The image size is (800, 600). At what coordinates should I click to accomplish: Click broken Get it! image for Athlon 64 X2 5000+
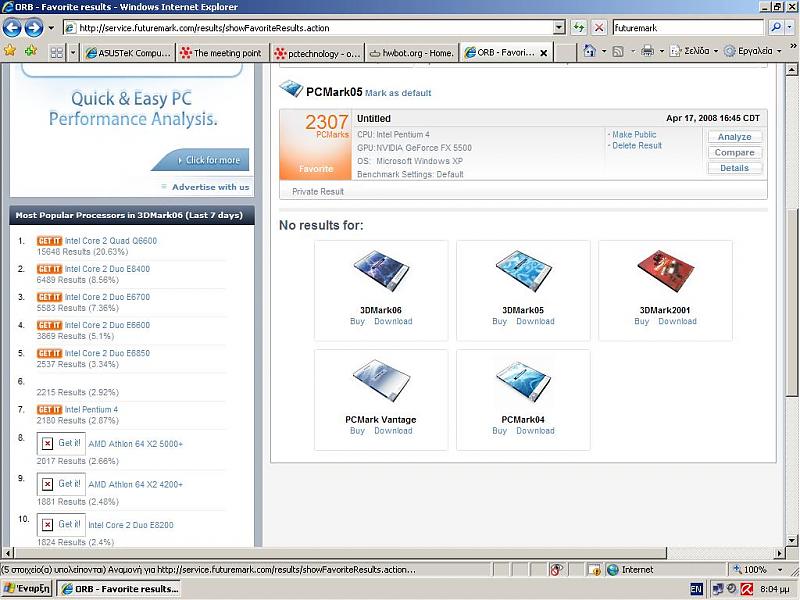click(61, 443)
